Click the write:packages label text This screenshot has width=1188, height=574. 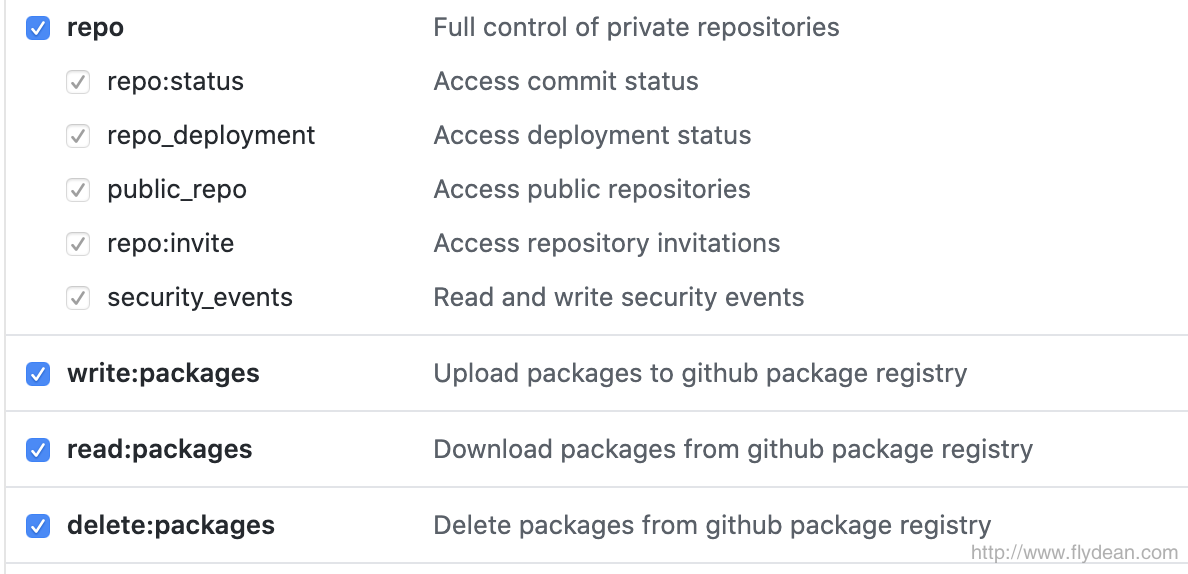[163, 374]
